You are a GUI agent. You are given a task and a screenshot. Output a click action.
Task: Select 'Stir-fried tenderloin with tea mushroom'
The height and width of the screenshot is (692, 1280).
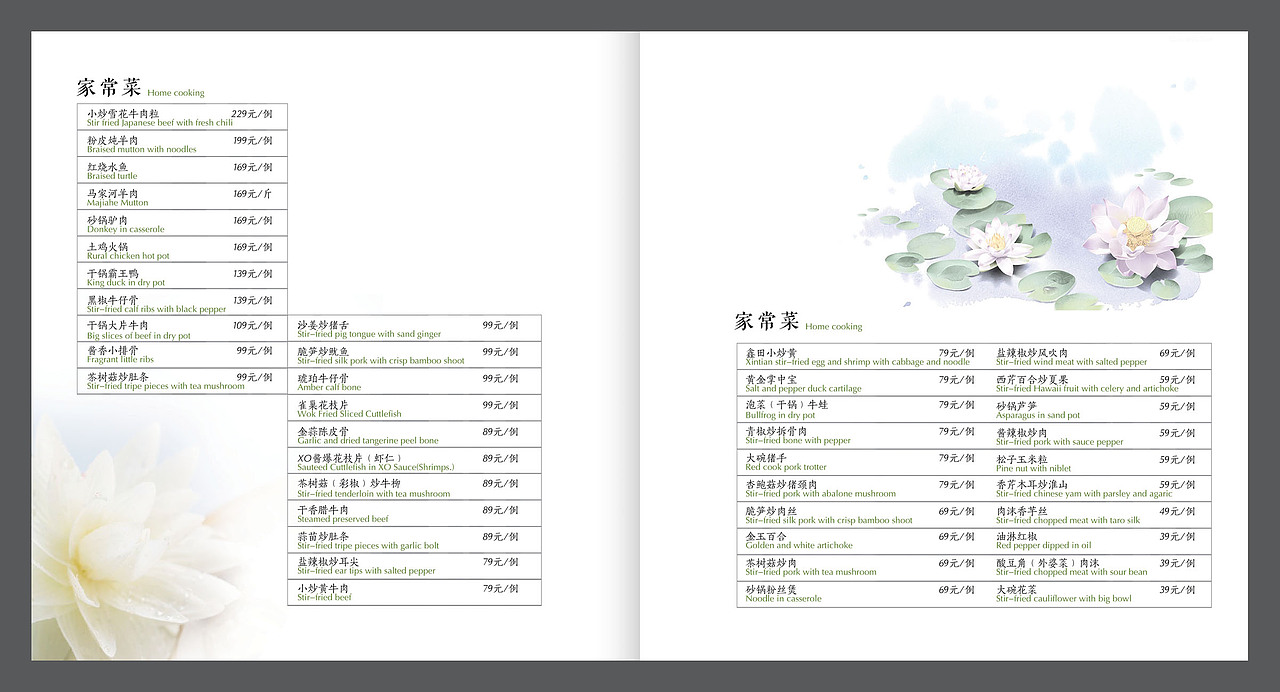click(x=374, y=494)
